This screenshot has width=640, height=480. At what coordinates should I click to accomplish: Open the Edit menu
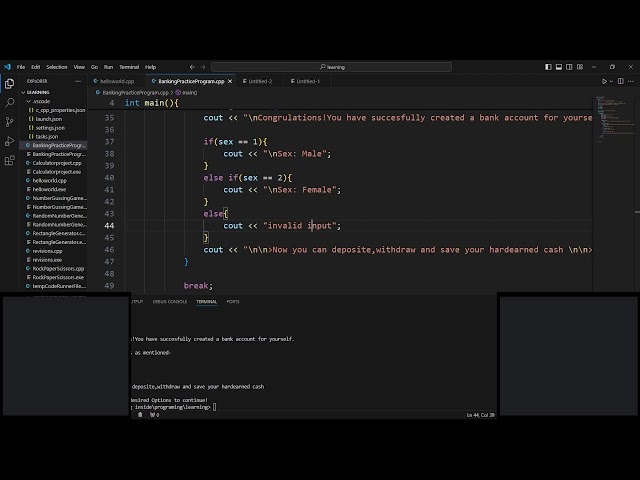tap(36, 67)
